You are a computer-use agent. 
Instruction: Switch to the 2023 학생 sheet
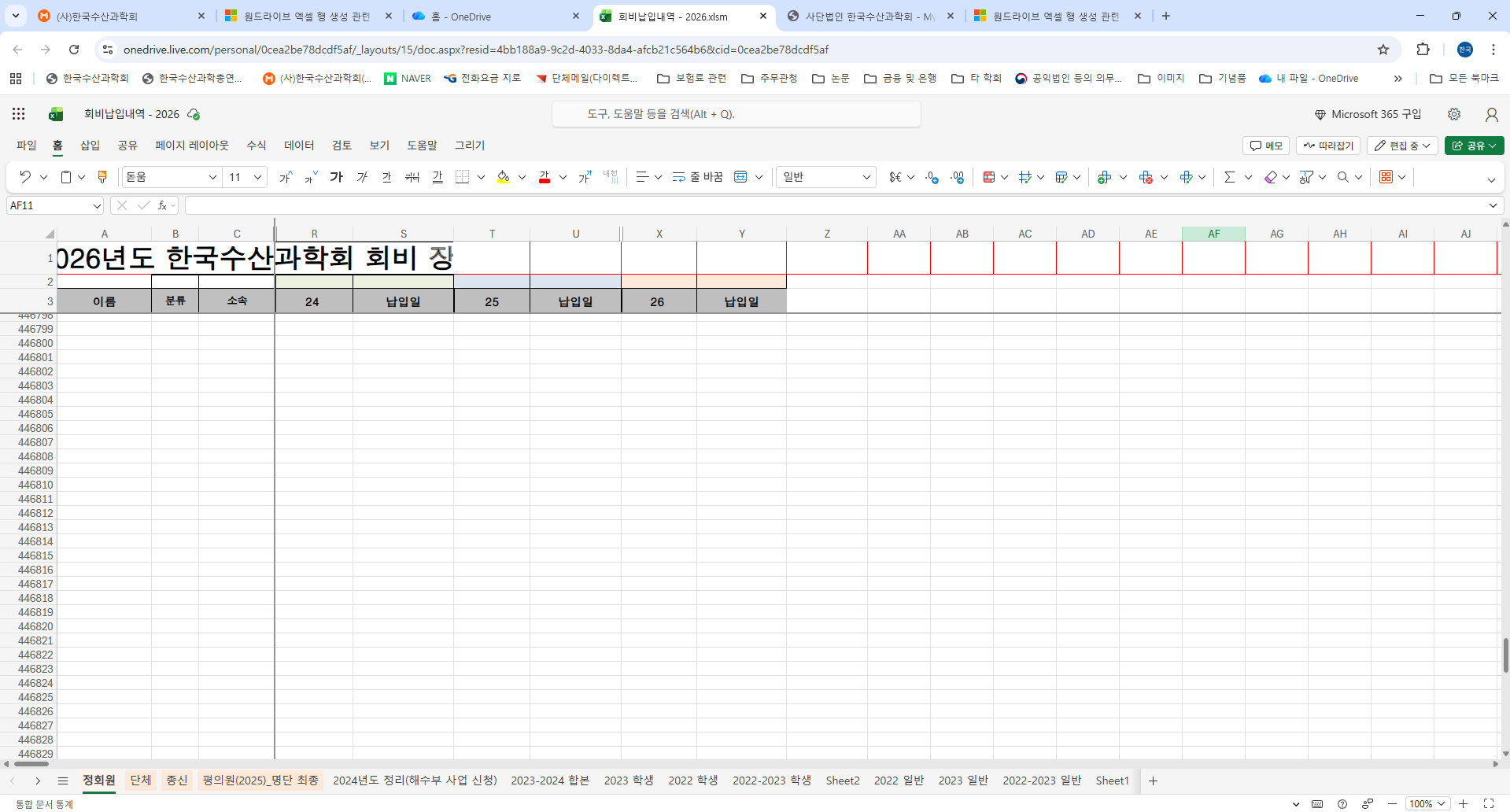[629, 781]
